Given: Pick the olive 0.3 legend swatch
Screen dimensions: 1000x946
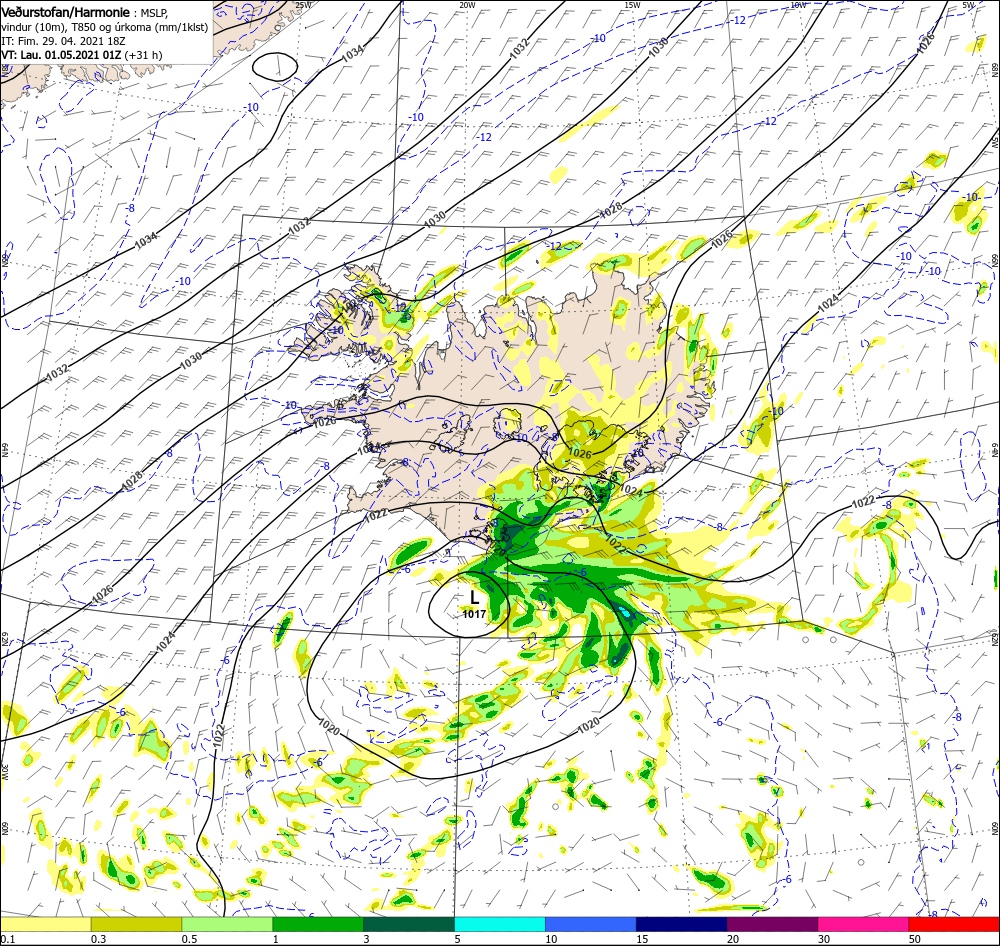Looking at the screenshot, I should point(136,924).
